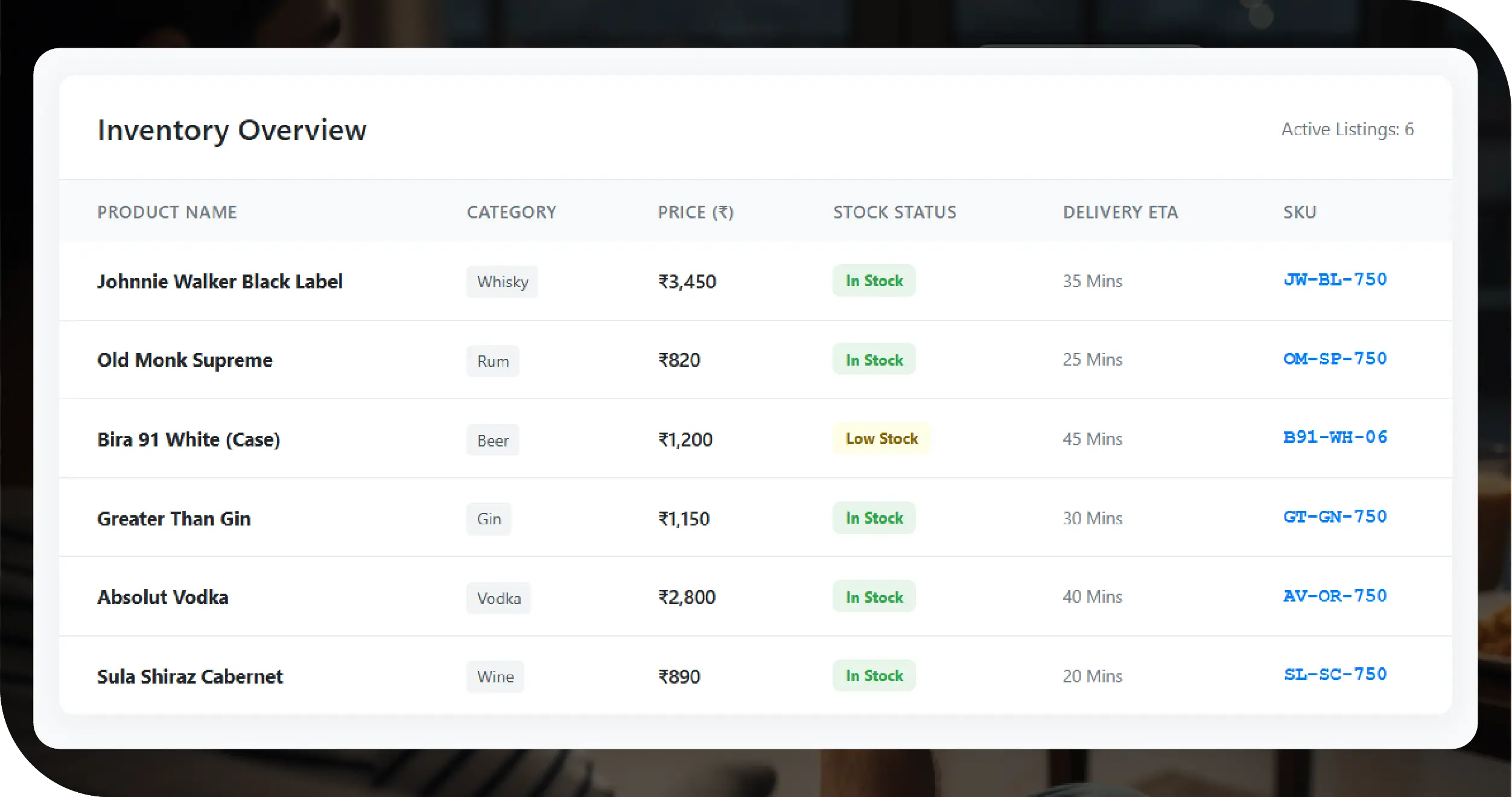
Task: Click the Stock Status column header
Action: tap(894, 212)
